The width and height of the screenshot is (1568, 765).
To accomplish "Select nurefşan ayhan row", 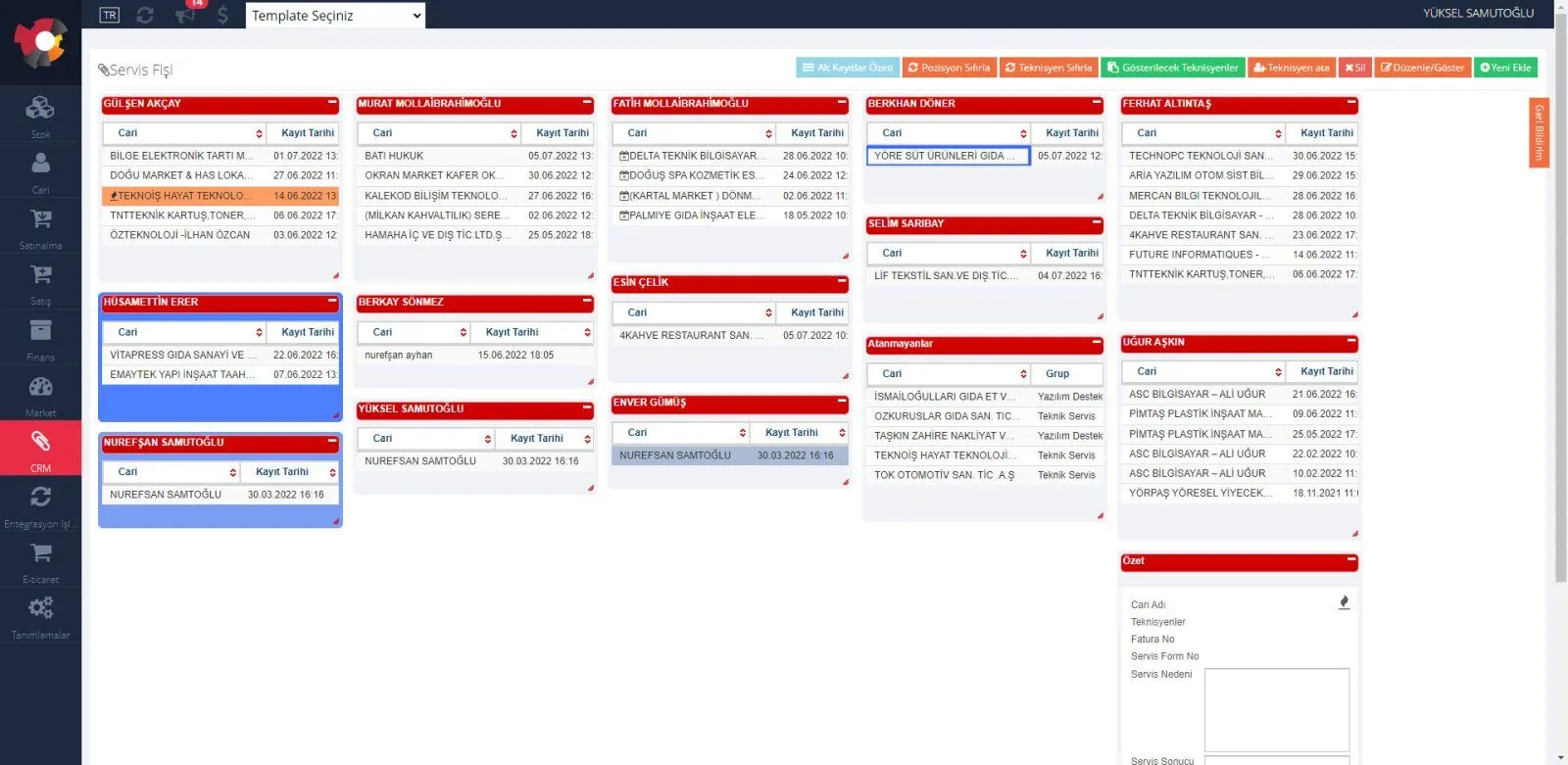I will point(475,356).
